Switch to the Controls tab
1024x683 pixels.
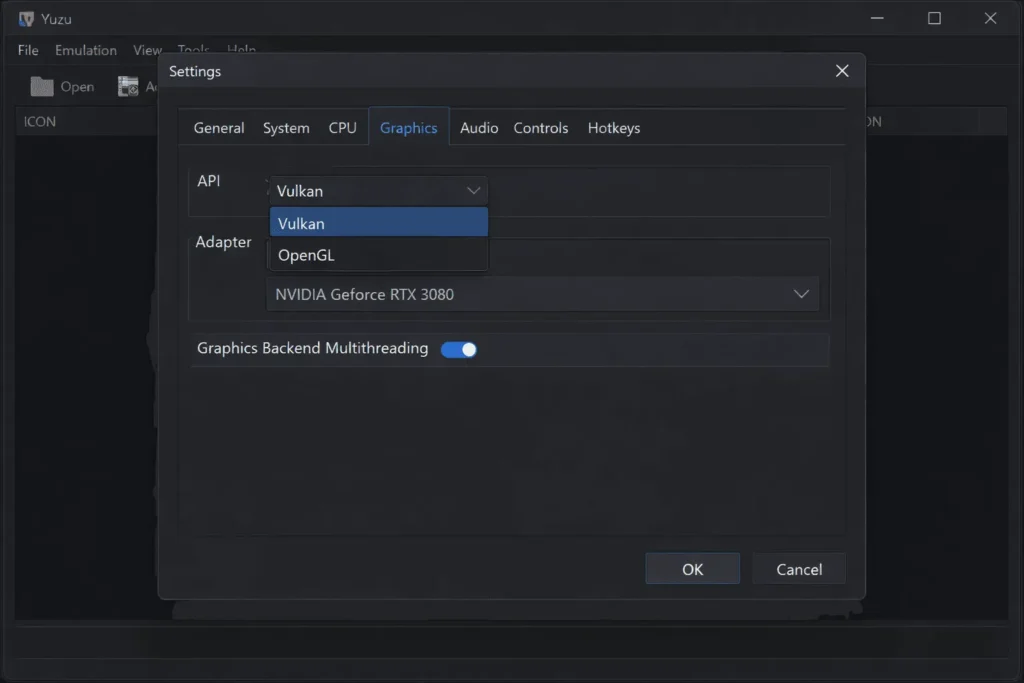540,128
